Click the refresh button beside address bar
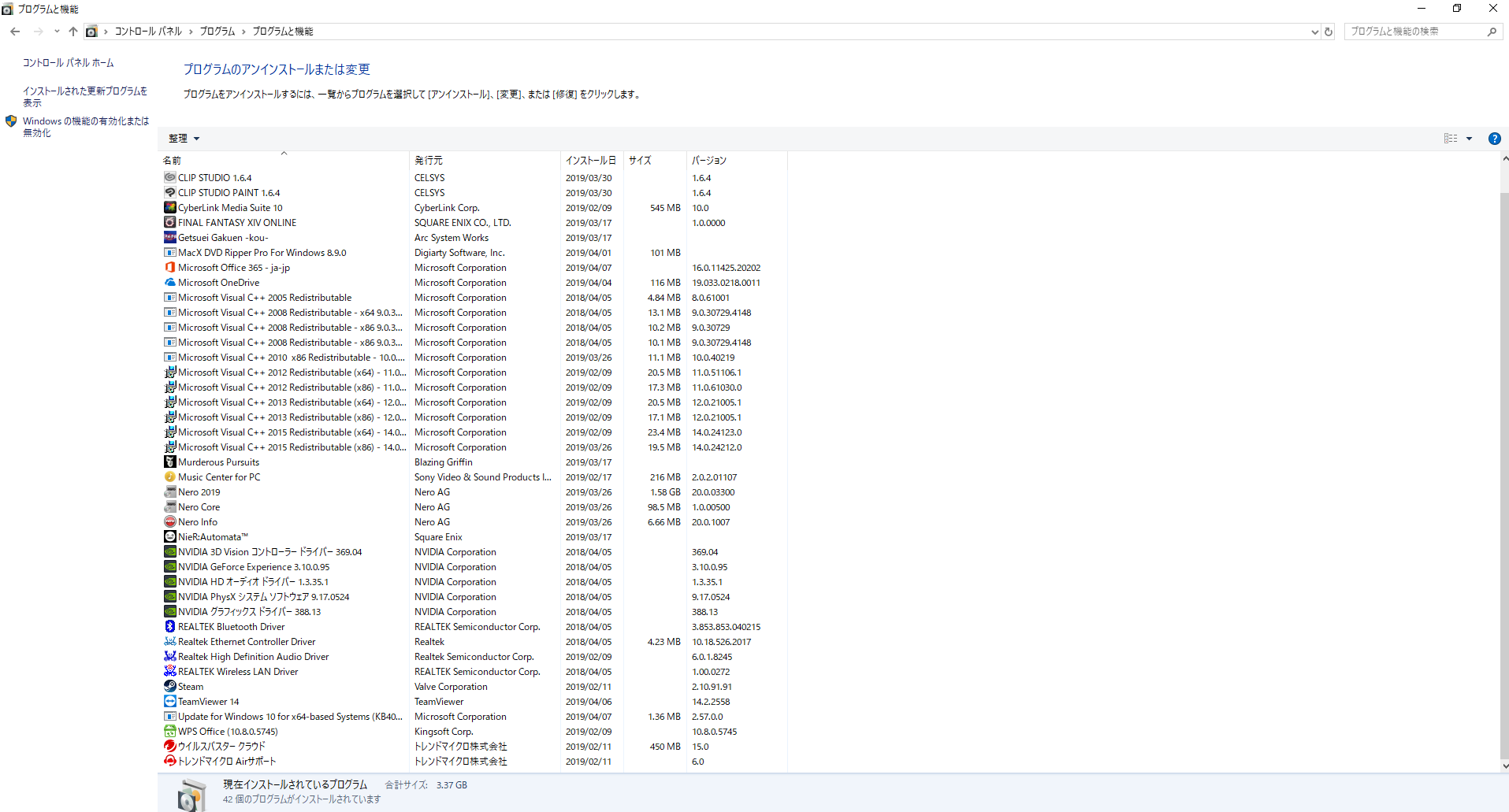 coord(1329,32)
